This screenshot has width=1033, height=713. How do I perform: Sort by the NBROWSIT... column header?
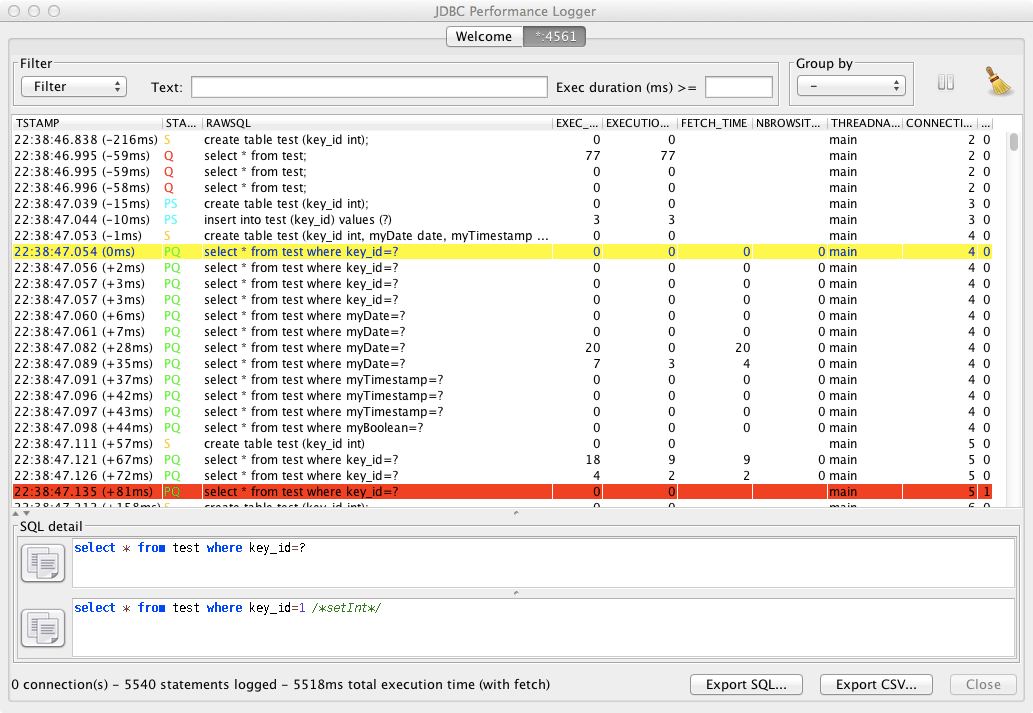pyautogui.click(x=790, y=123)
